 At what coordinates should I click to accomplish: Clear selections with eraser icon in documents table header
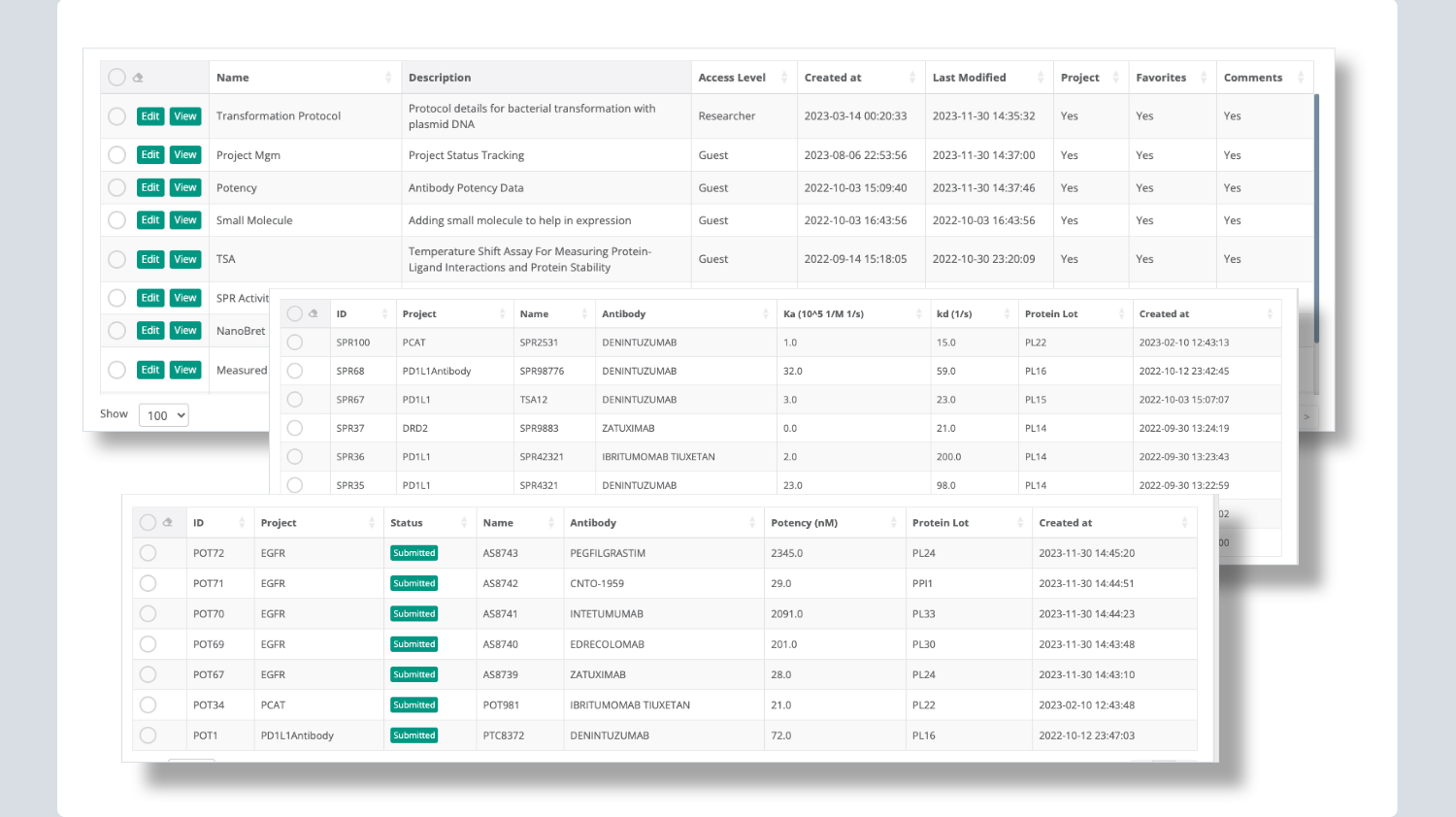(137, 77)
